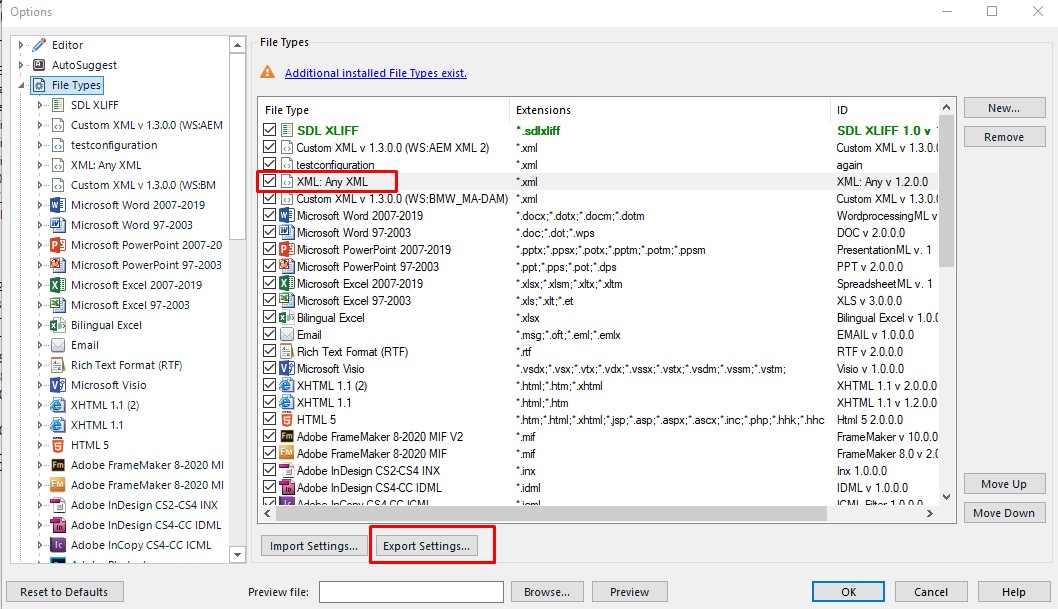Viewport: 1058px width, 609px height.
Task: Click the Microsoft Excel 97-2003 icon in the list
Action: pyautogui.click(x=287, y=301)
